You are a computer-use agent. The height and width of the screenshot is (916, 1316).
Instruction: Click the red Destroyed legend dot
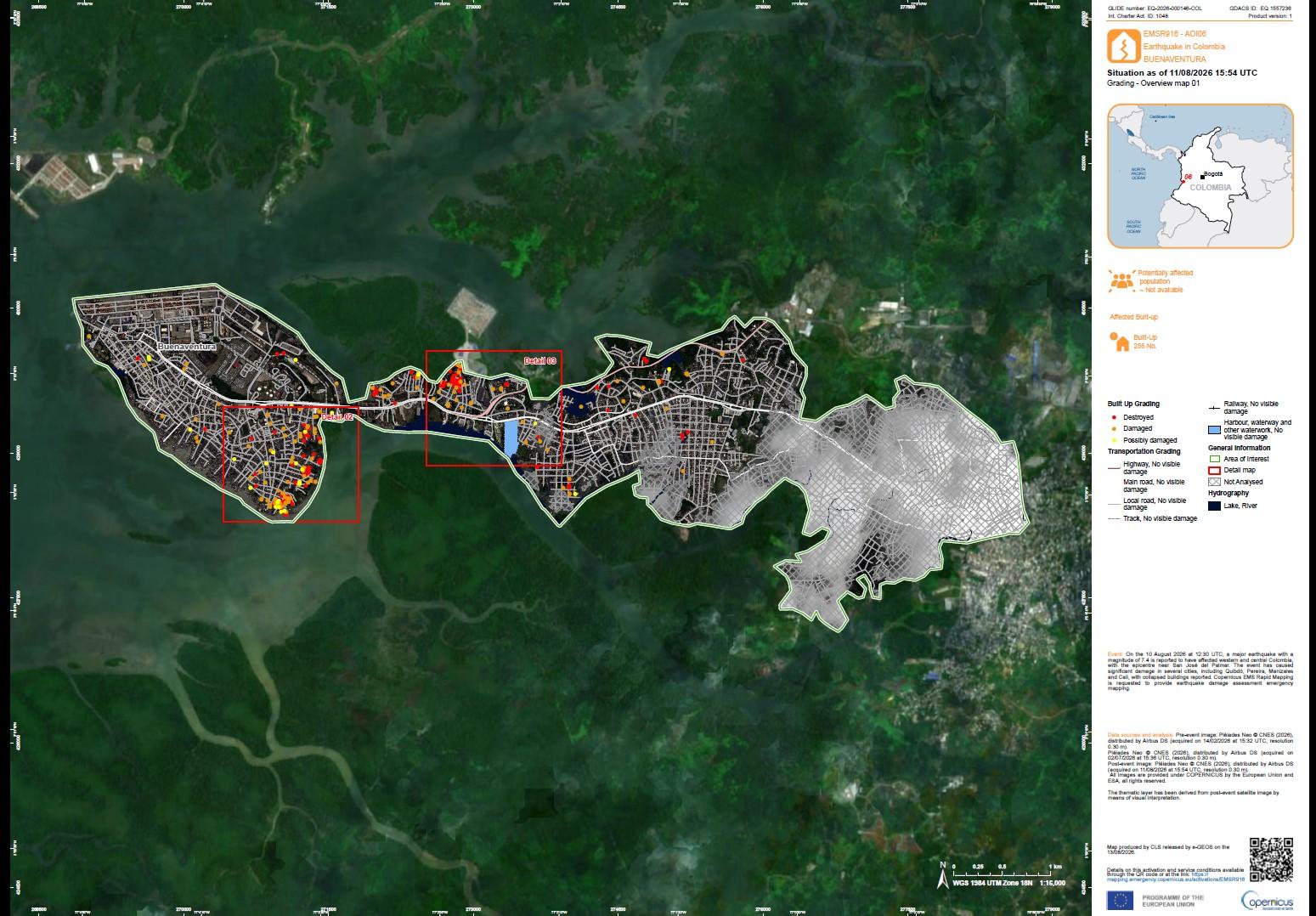(x=1114, y=418)
